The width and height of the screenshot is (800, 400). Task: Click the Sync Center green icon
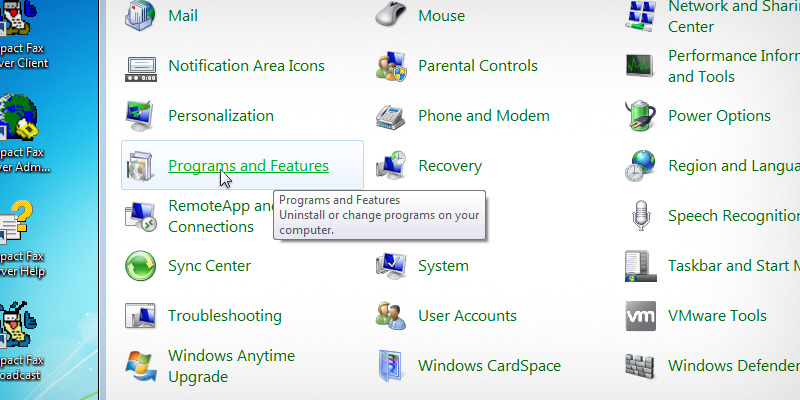[140, 266]
